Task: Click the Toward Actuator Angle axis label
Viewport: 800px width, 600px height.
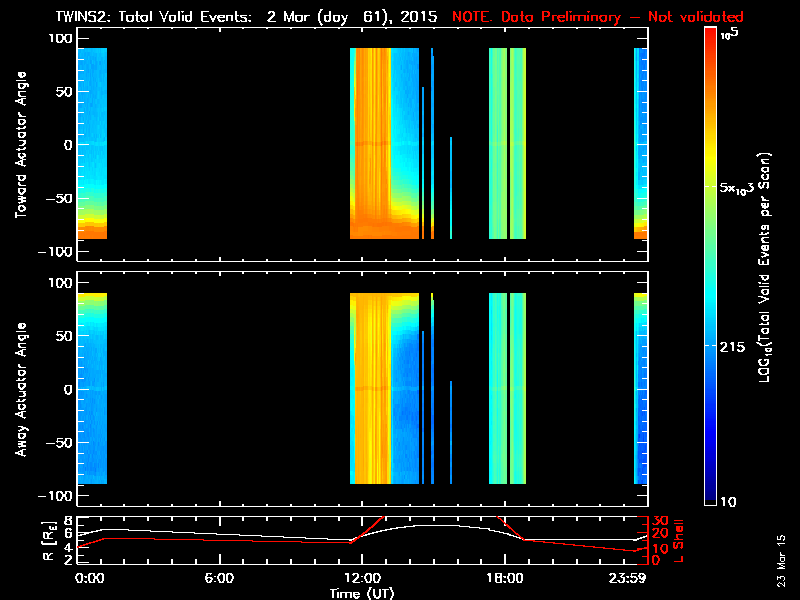Action: pyautogui.click(x=19, y=144)
